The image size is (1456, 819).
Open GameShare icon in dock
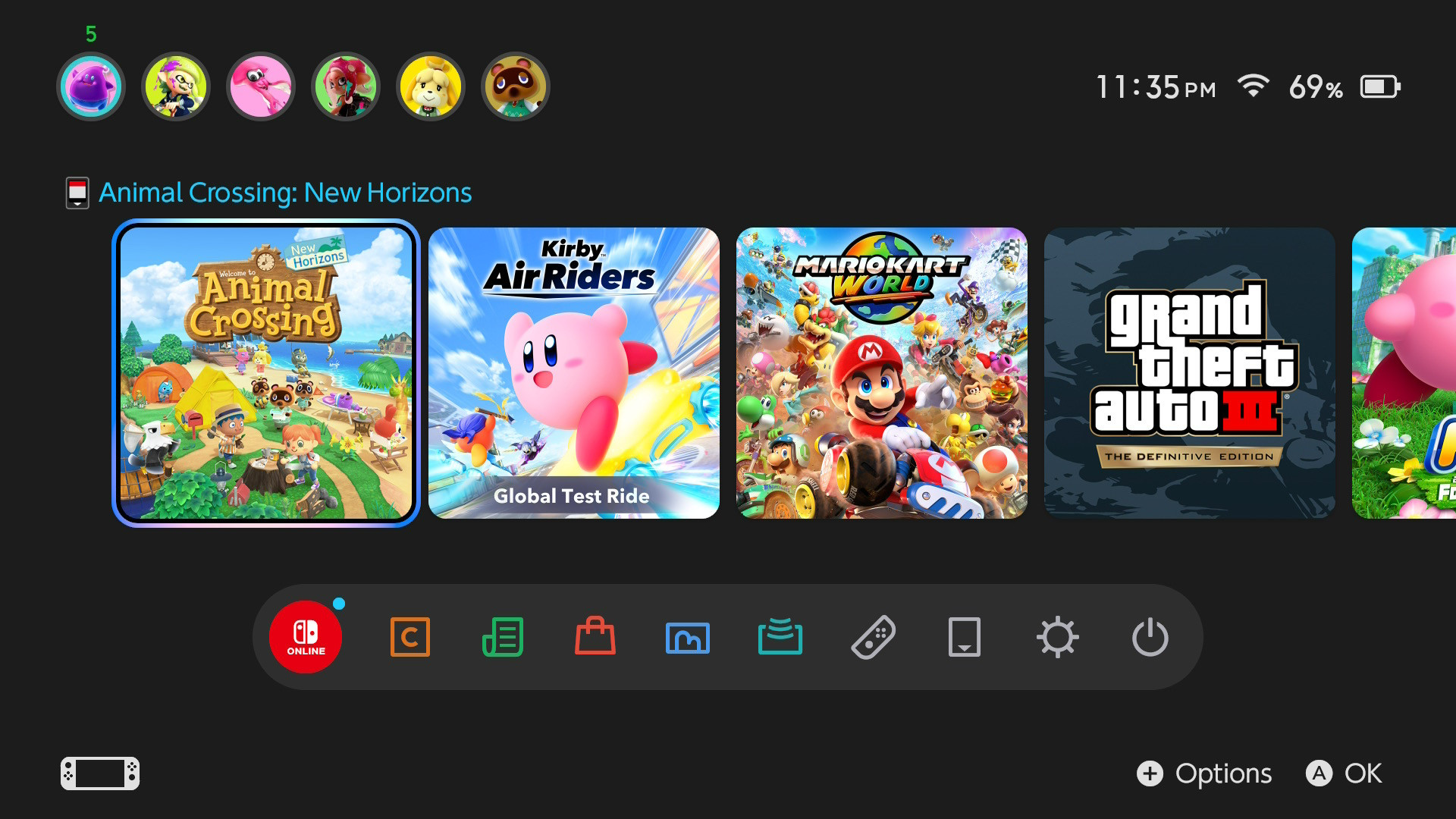point(780,637)
